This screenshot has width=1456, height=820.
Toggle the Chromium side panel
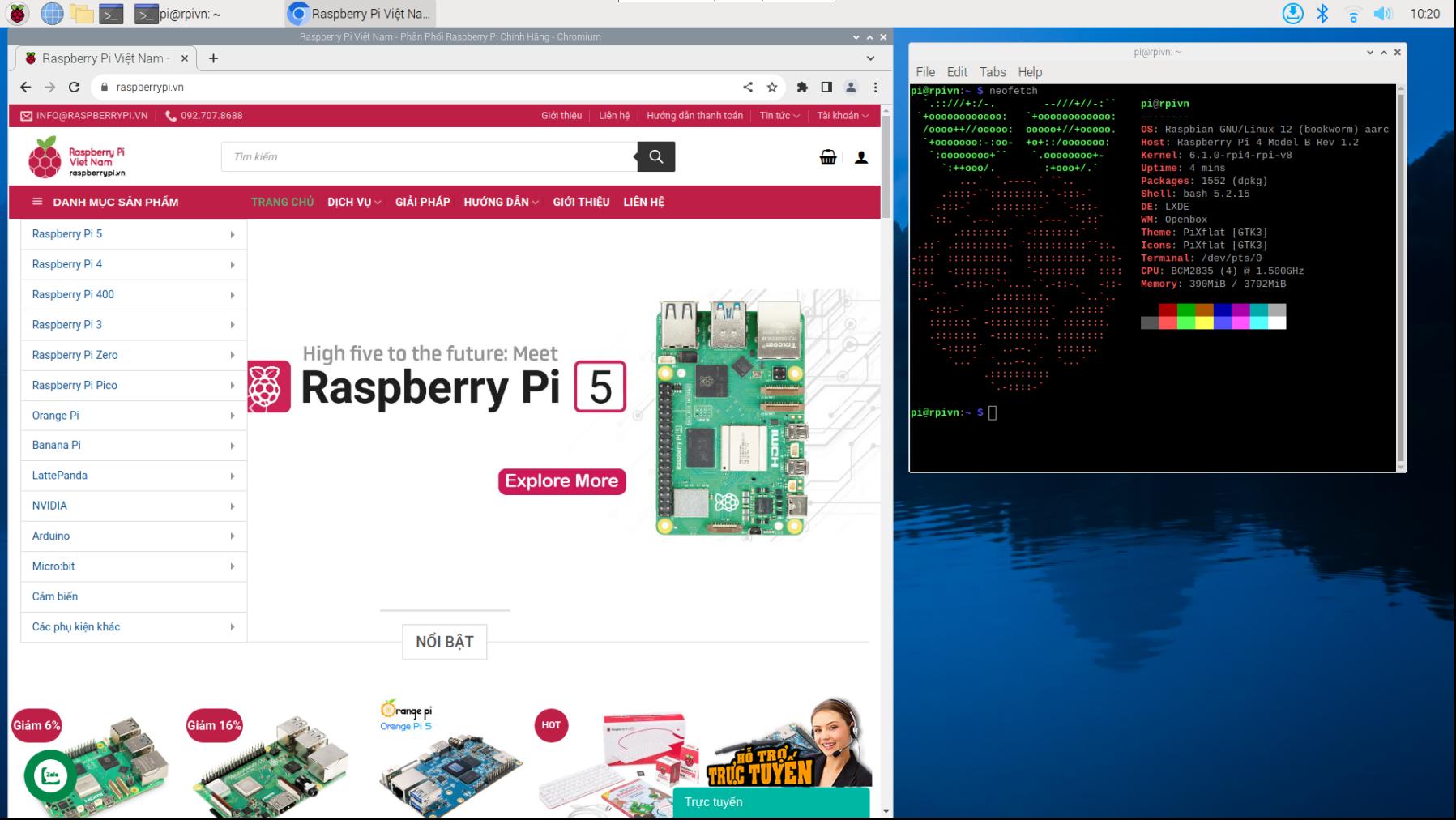click(x=826, y=87)
